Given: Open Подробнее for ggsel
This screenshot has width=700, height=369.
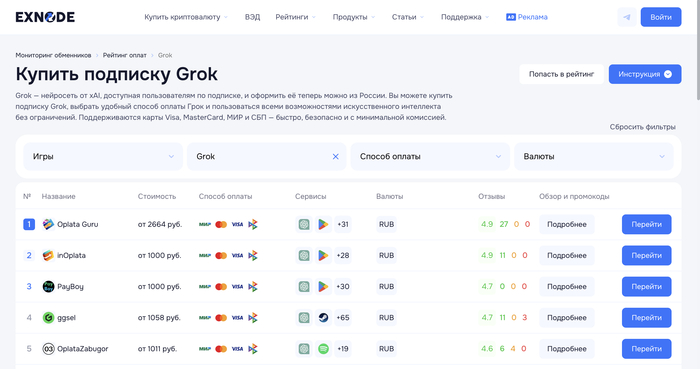Looking at the screenshot, I should [567, 318].
